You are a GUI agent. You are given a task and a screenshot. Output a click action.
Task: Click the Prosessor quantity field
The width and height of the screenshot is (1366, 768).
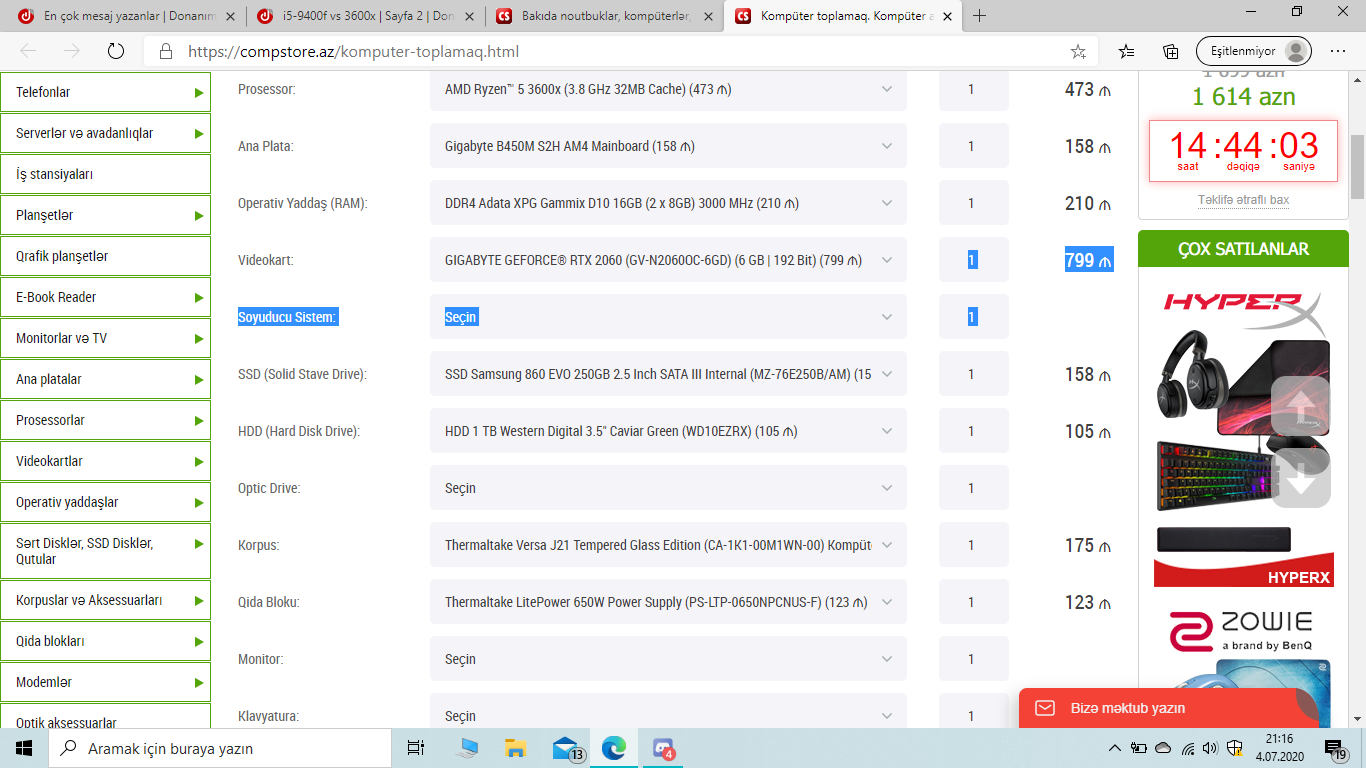(973, 89)
